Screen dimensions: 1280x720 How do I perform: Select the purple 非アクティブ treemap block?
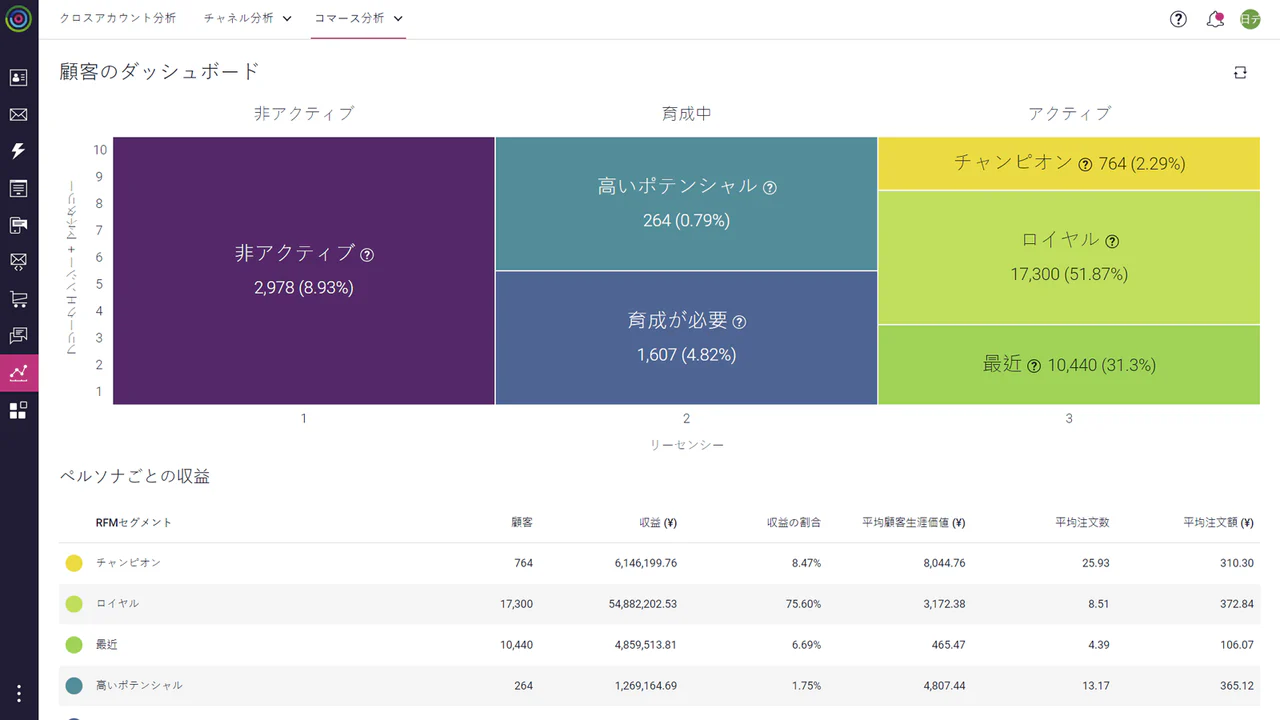(x=304, y=271)
